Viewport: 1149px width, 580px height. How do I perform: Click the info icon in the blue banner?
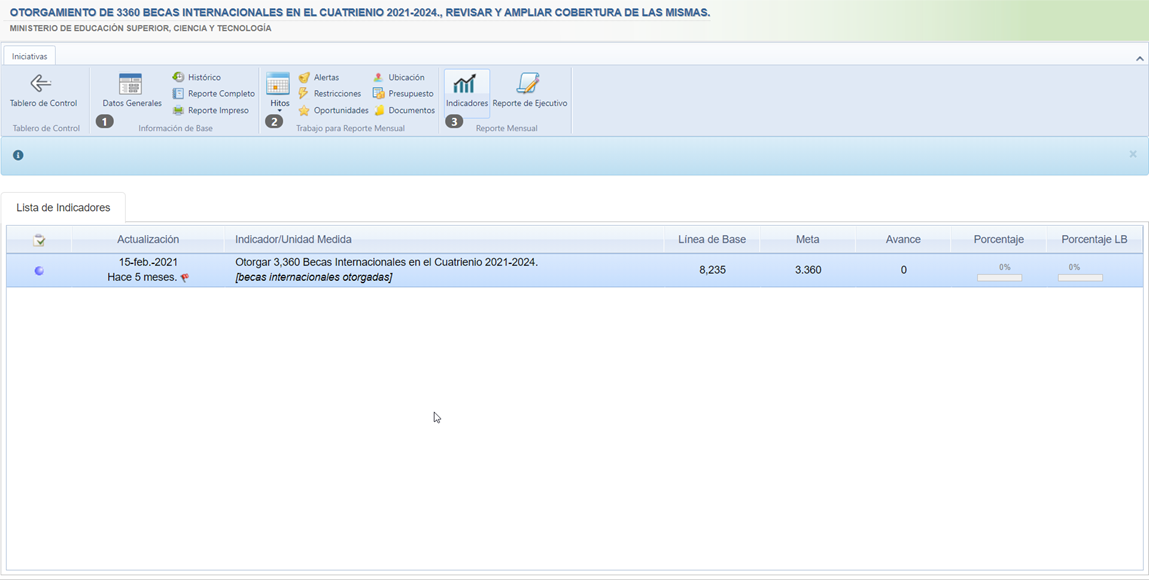(x=18, y=155)
